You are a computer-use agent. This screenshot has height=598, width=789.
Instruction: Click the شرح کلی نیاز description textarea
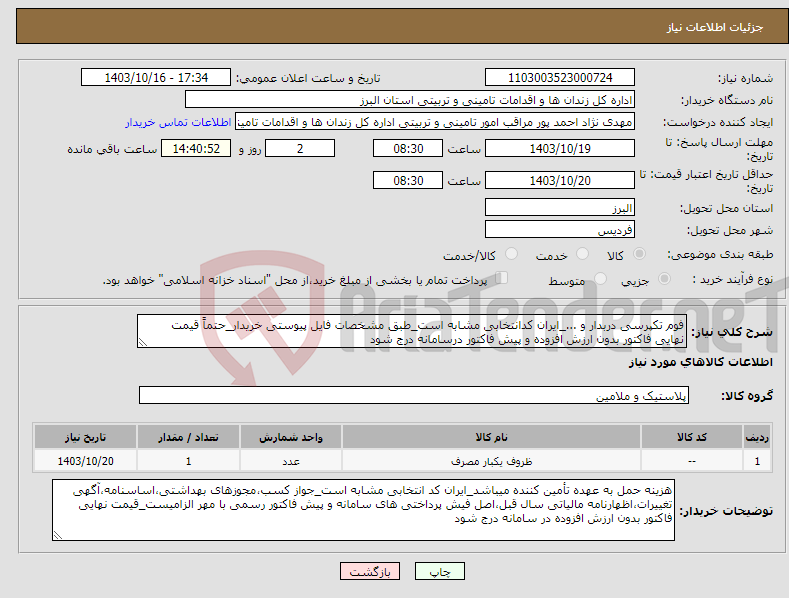coord(412,331)
